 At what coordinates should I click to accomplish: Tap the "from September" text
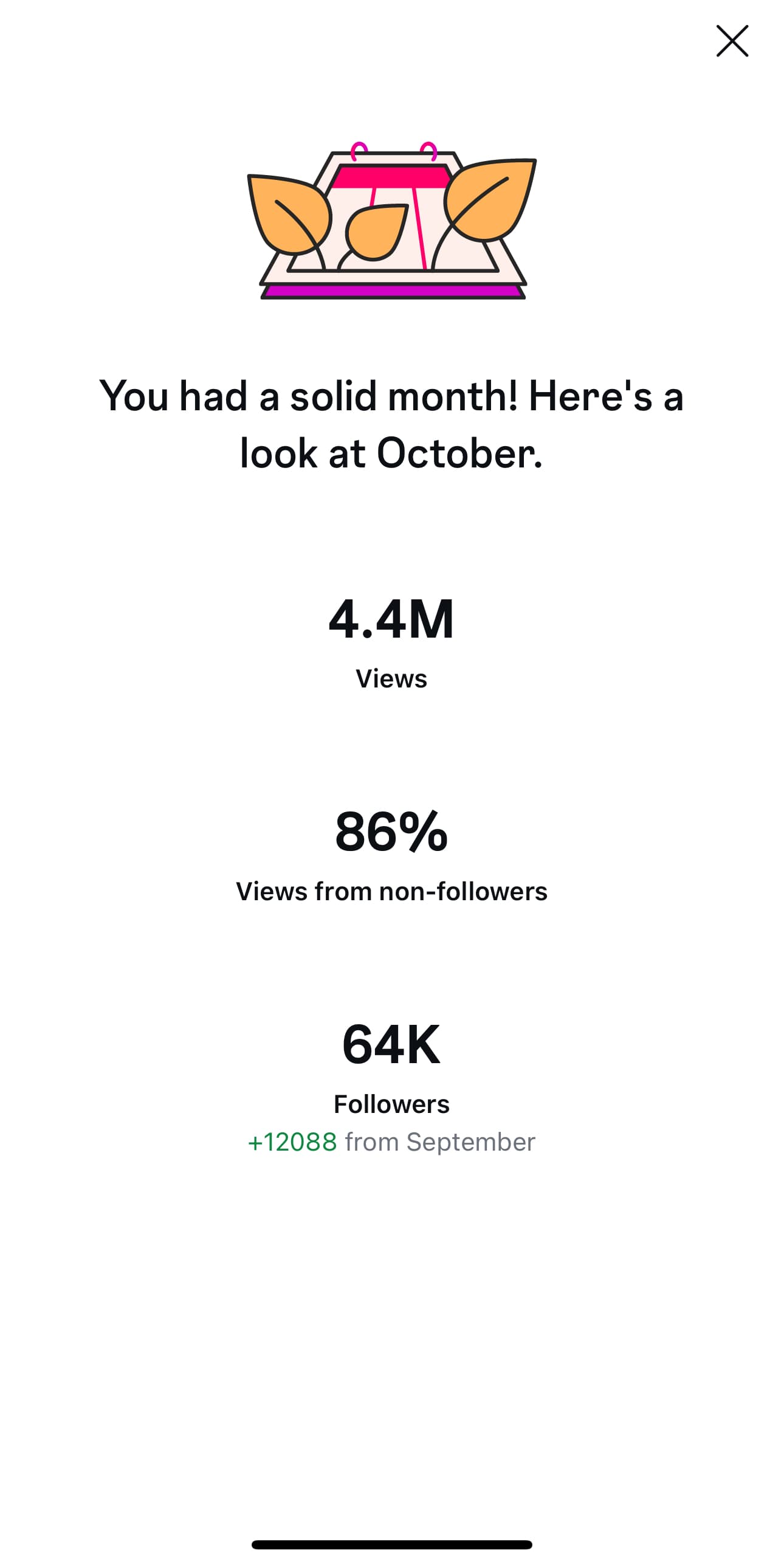[x=440, y=1142]
